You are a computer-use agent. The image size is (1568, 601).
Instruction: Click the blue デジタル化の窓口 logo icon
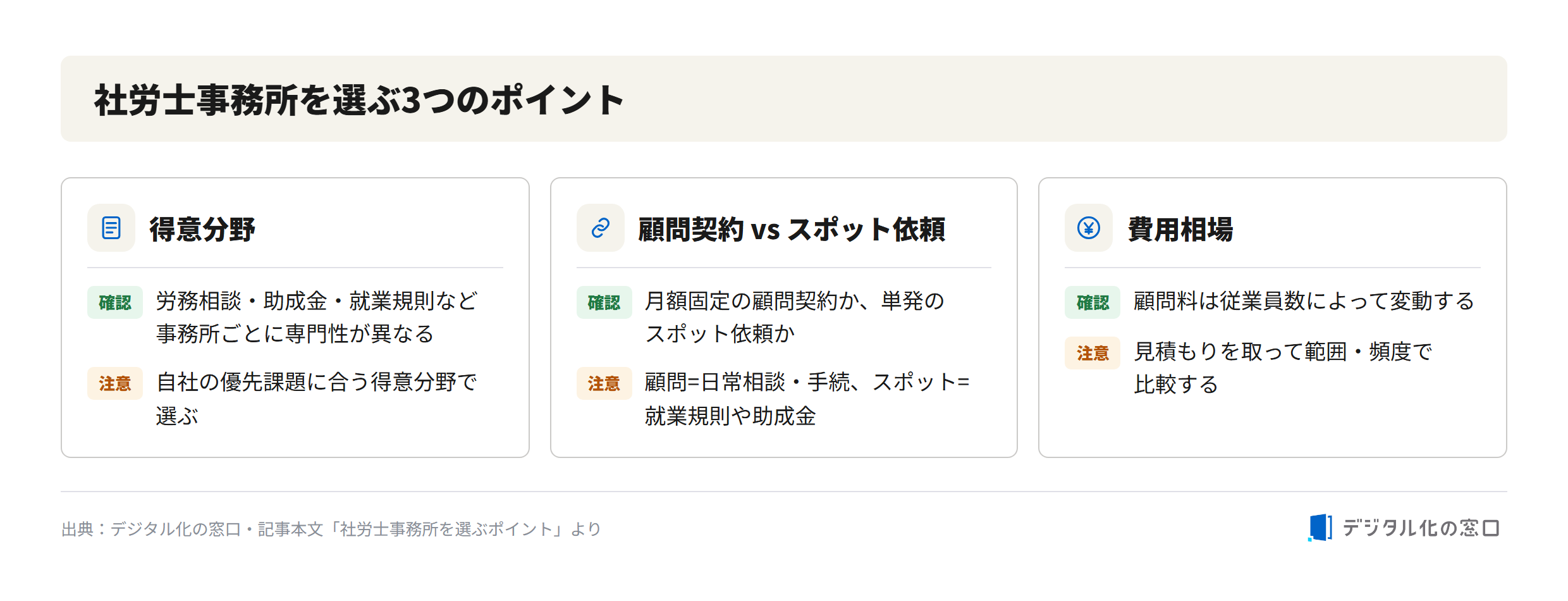(x=1320, y=528)
